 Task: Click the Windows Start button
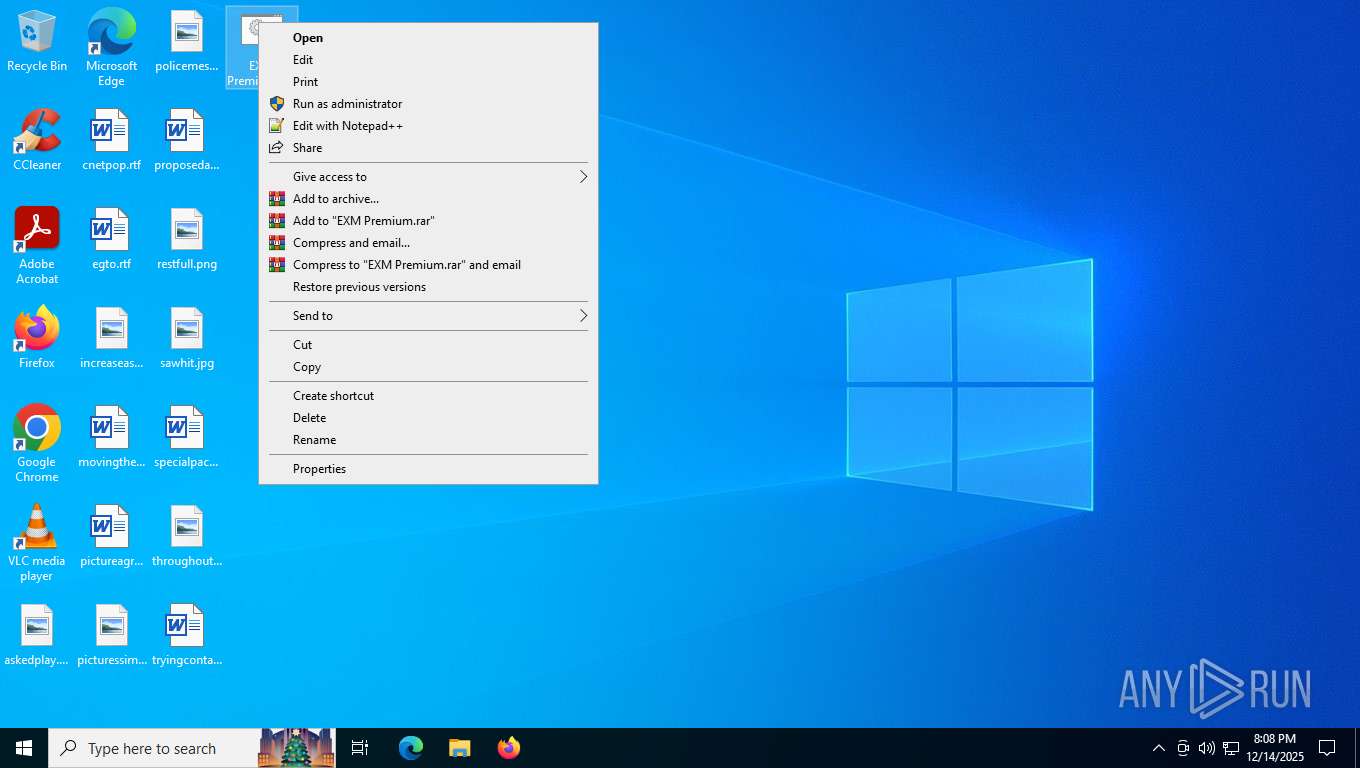[24, 748]
